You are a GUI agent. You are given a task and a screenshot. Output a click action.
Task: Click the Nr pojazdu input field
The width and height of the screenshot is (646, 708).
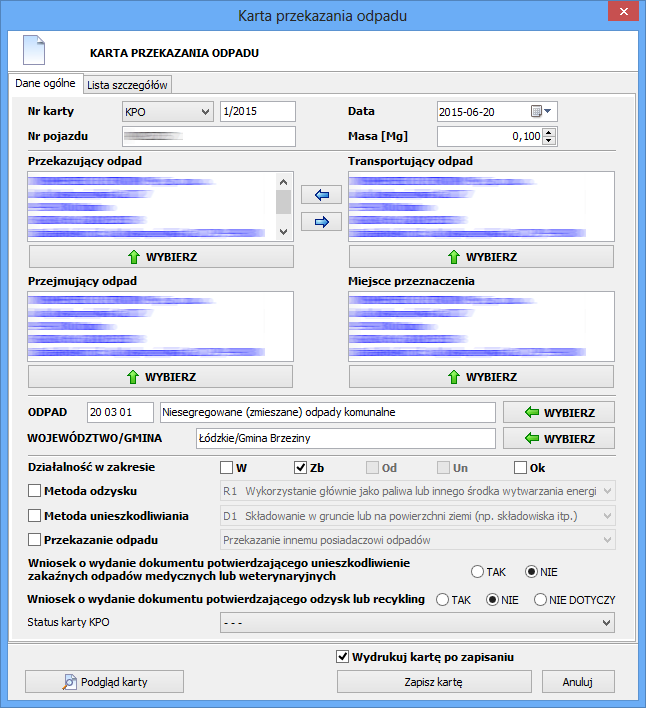point(209,136)
